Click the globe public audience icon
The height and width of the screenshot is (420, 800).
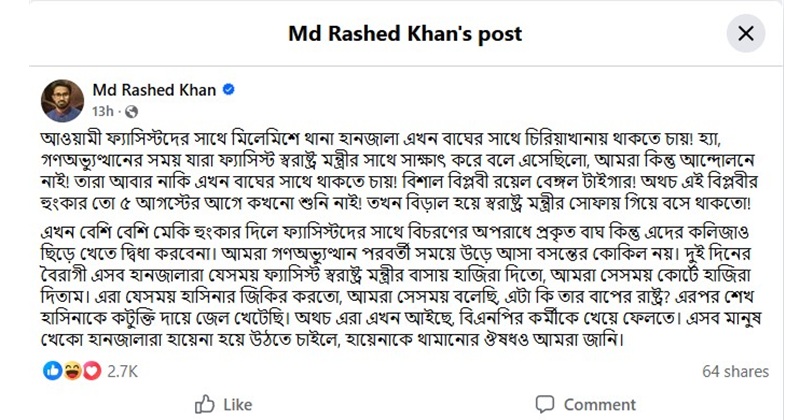(132, 111)
